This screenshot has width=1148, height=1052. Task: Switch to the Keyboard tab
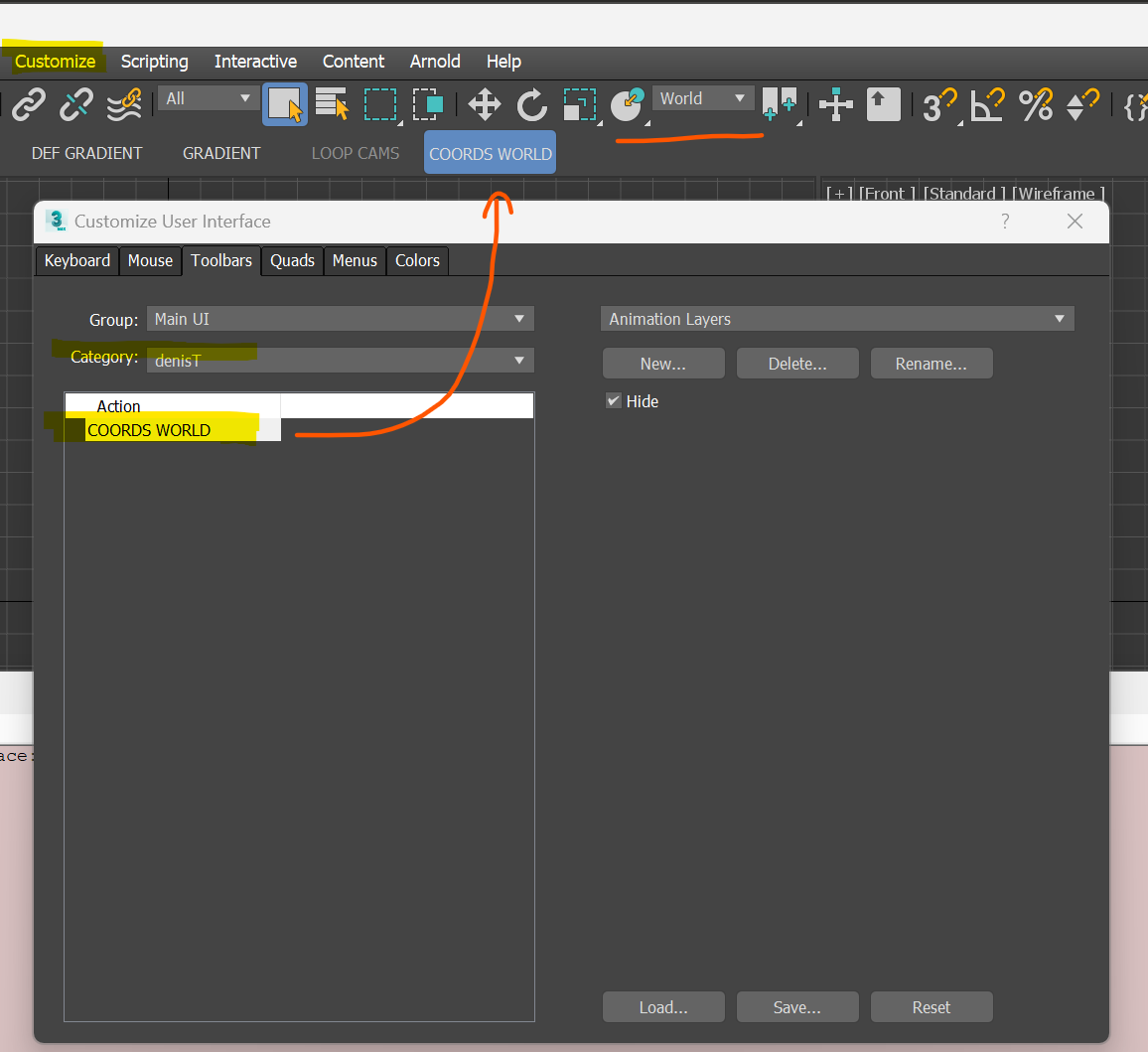tap(76, 260)
